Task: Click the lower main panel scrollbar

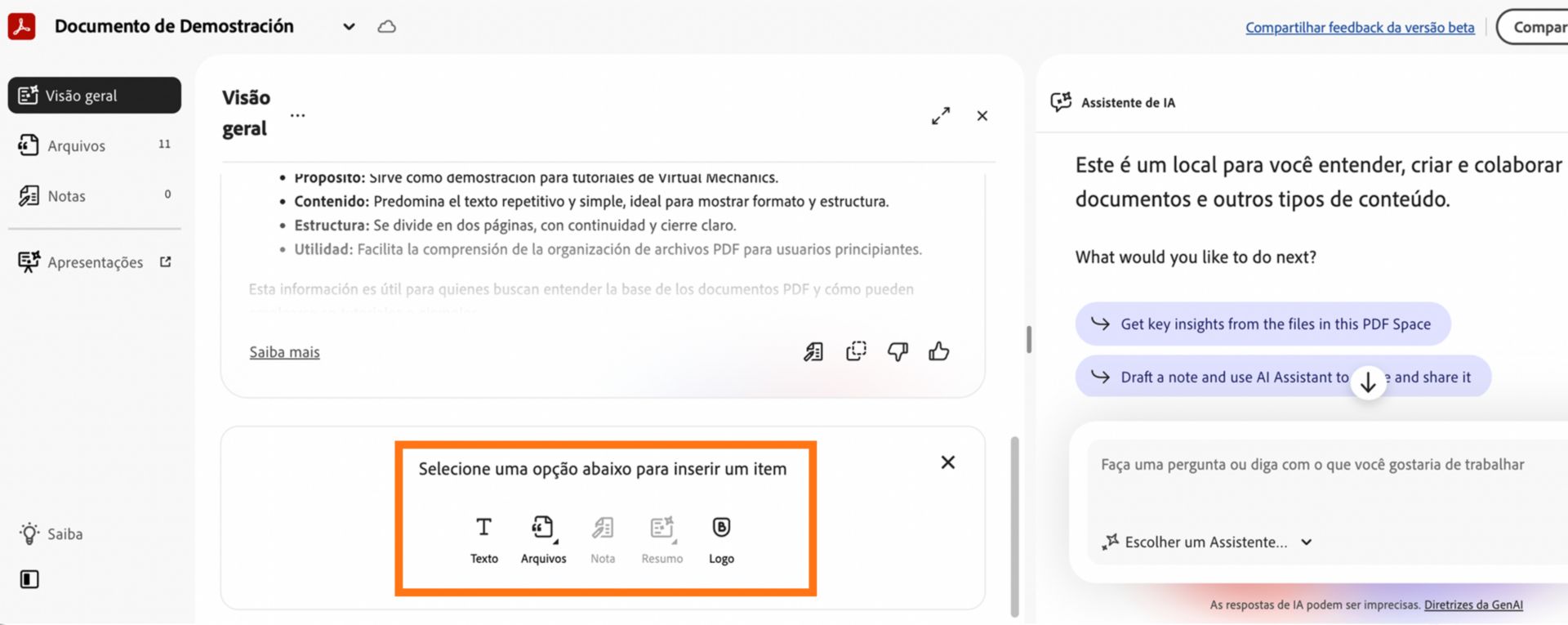Action: tap(1014, 526)
